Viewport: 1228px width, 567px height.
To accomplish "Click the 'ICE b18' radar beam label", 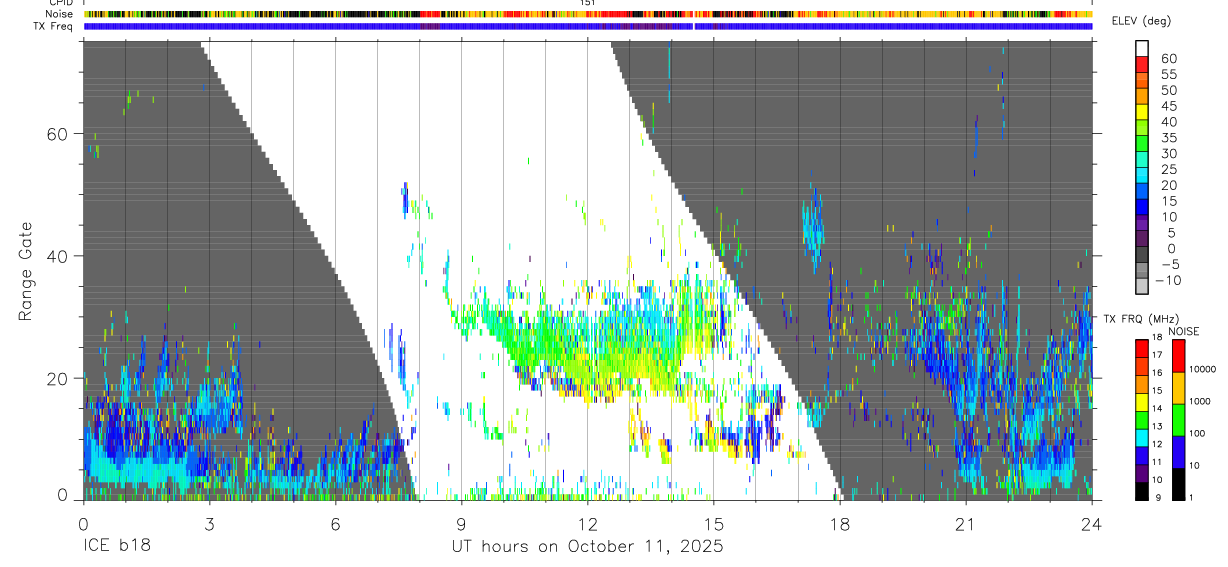I will (x=115, y=547).
